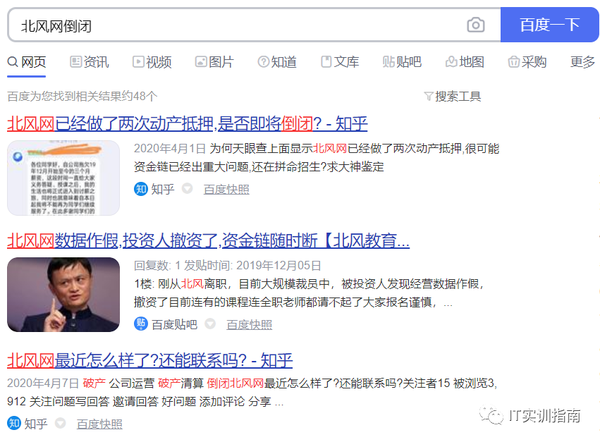
Task: Open the 贴吧 tab
Action: pyautogui.click(x=402, y=62)
